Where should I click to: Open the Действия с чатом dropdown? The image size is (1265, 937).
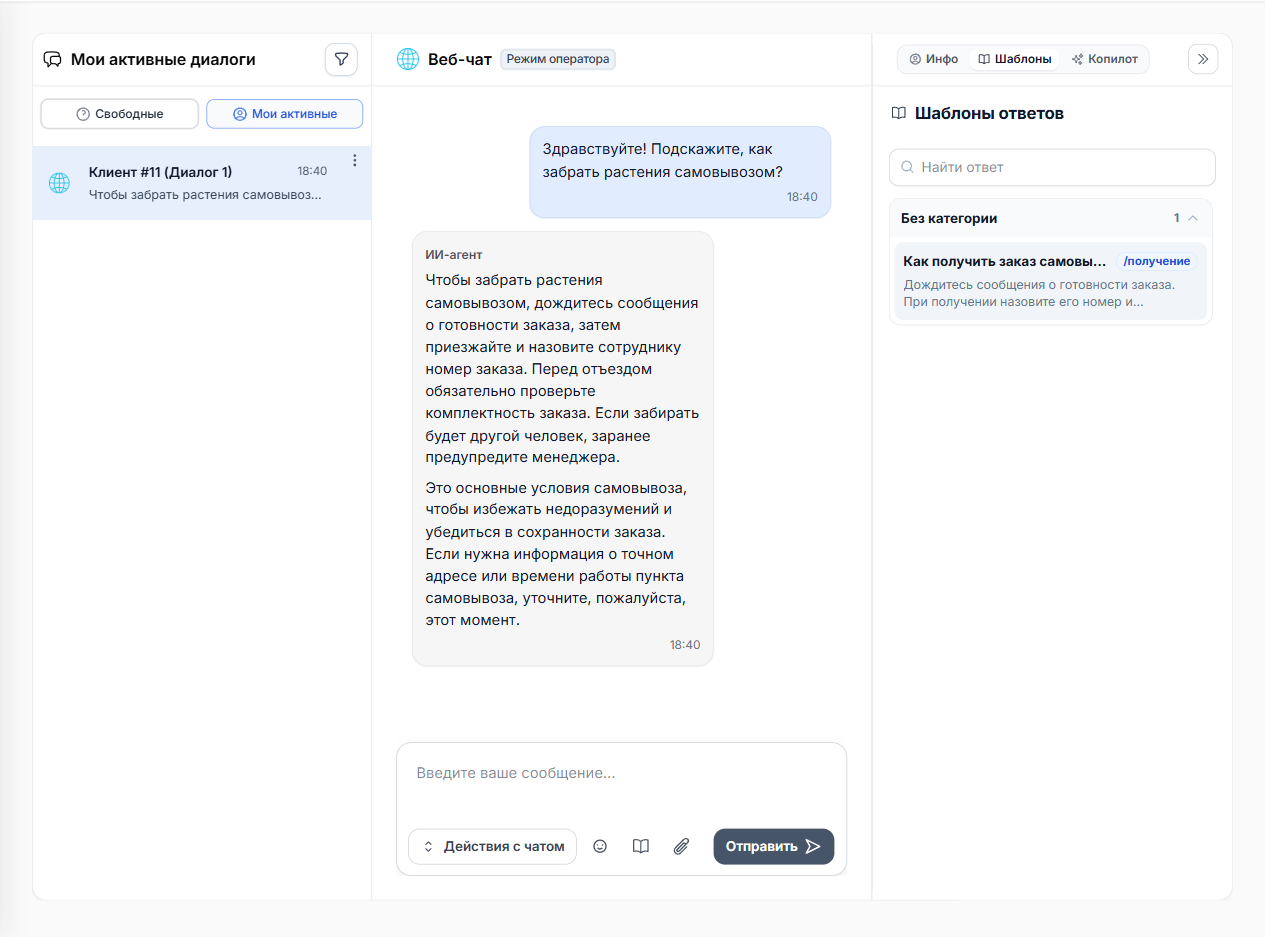tap(493, 846)
